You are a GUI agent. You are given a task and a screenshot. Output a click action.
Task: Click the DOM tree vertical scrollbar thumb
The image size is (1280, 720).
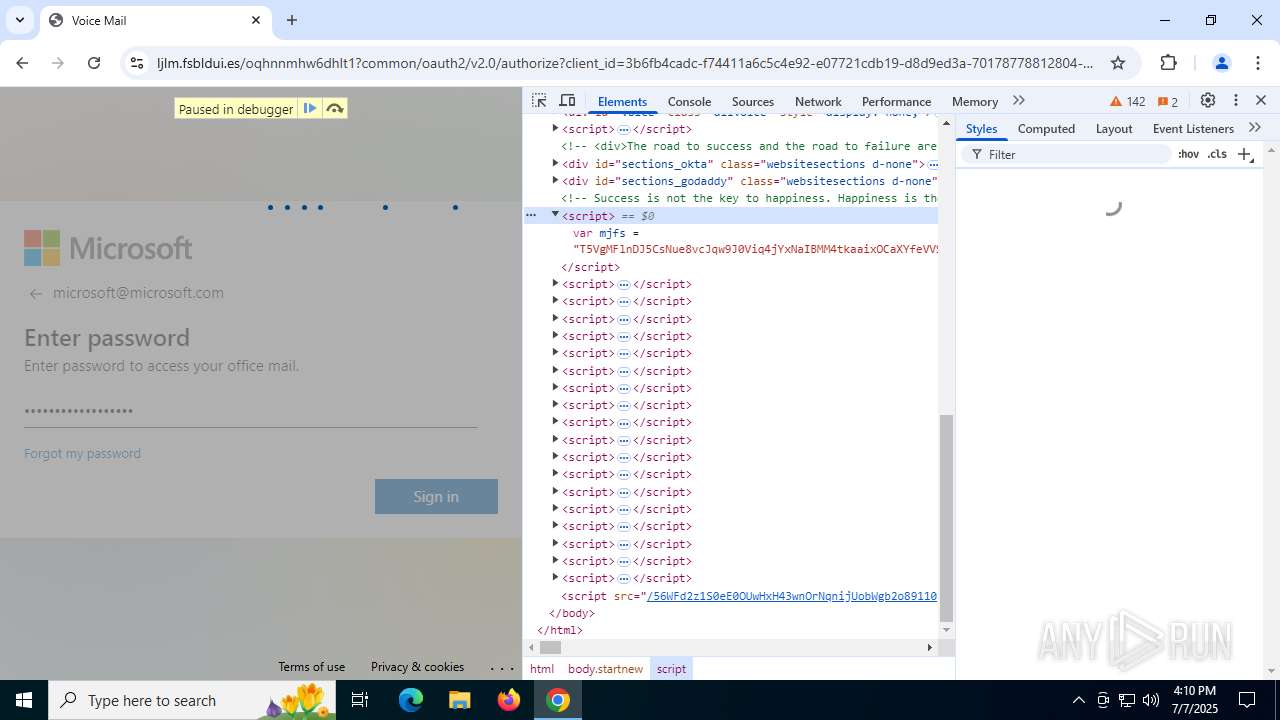946,518
